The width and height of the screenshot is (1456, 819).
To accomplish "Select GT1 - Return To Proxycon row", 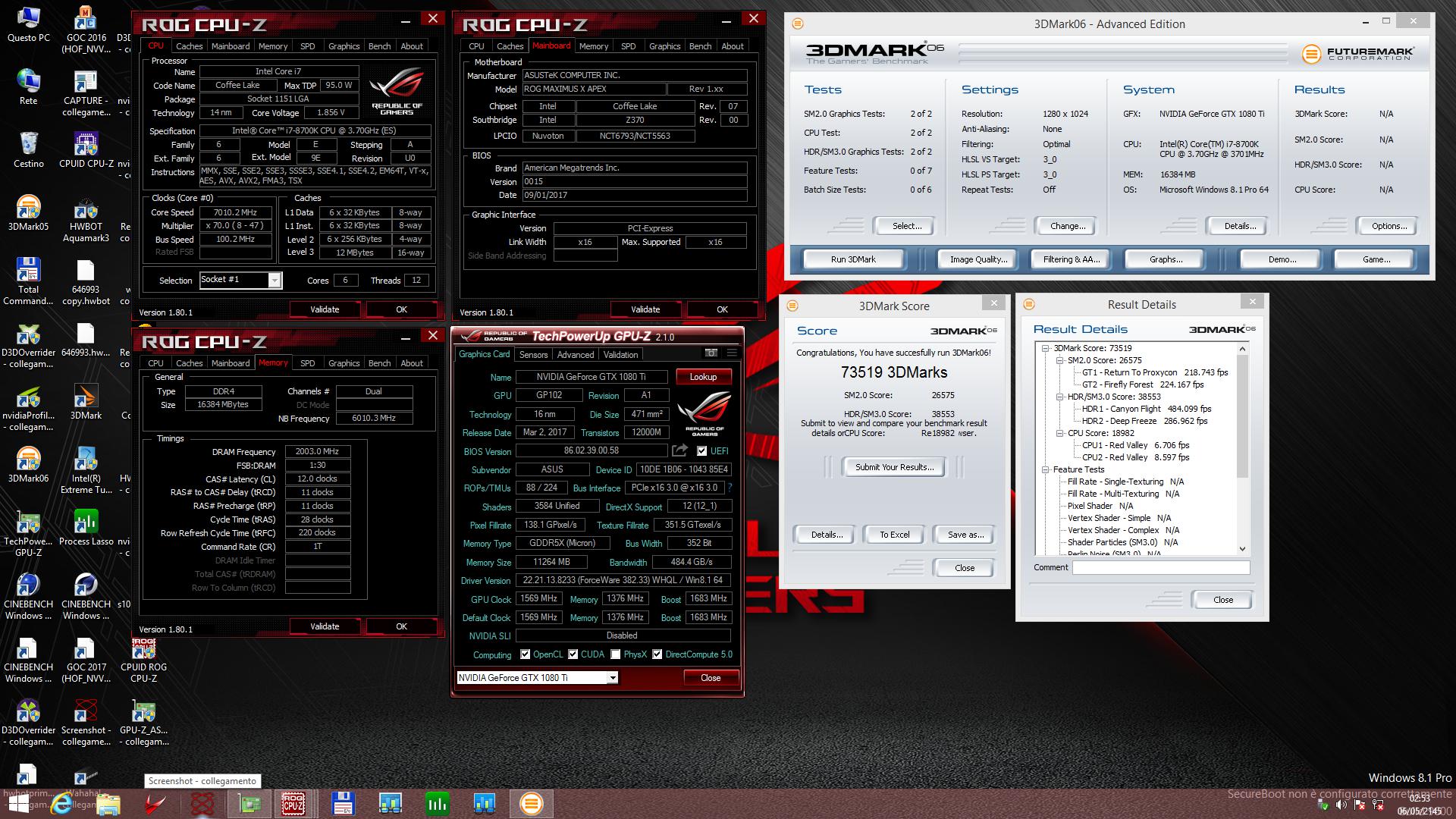I will (1154, 372).
